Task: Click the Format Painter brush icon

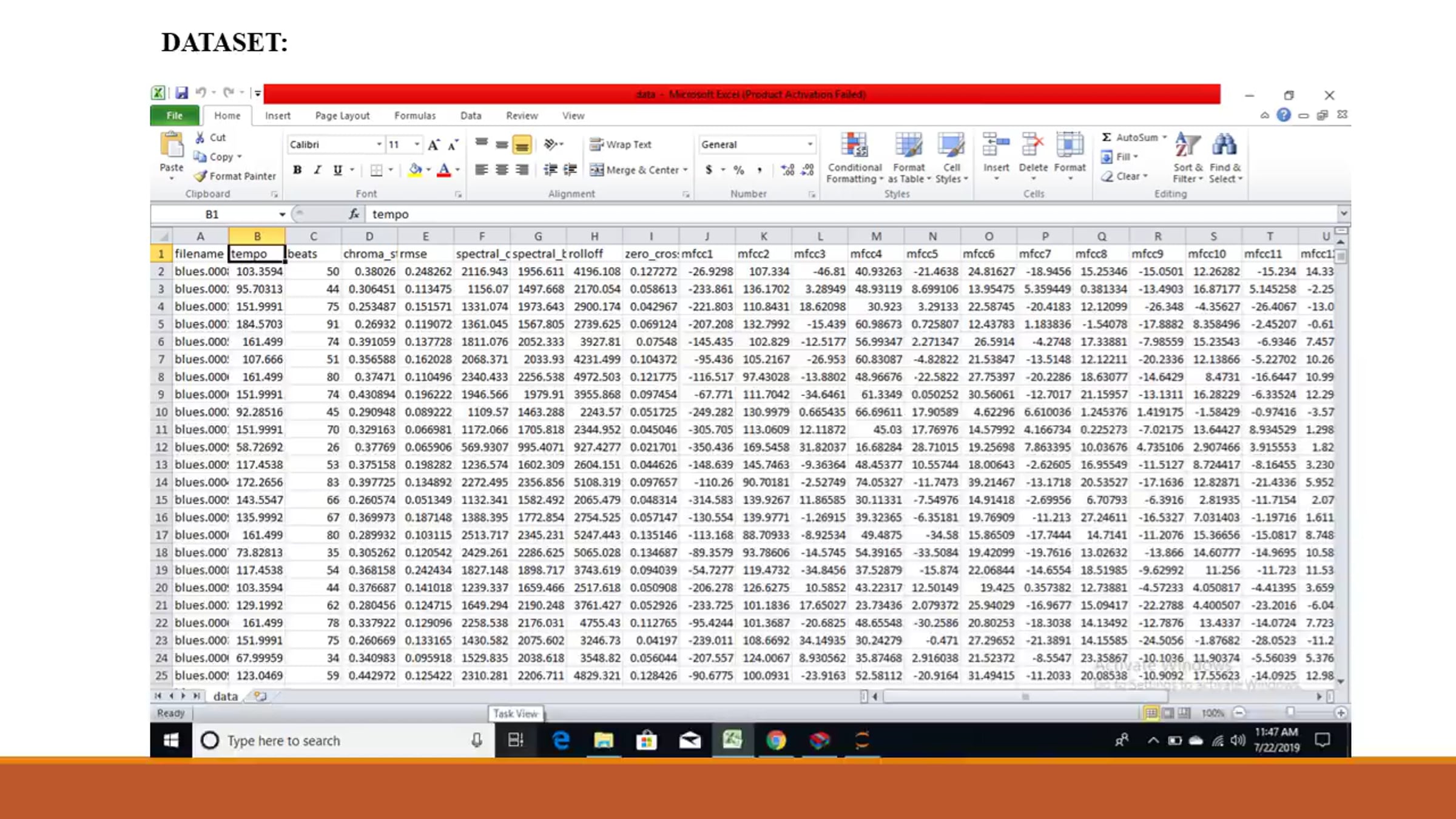Action: pos(201,176)
